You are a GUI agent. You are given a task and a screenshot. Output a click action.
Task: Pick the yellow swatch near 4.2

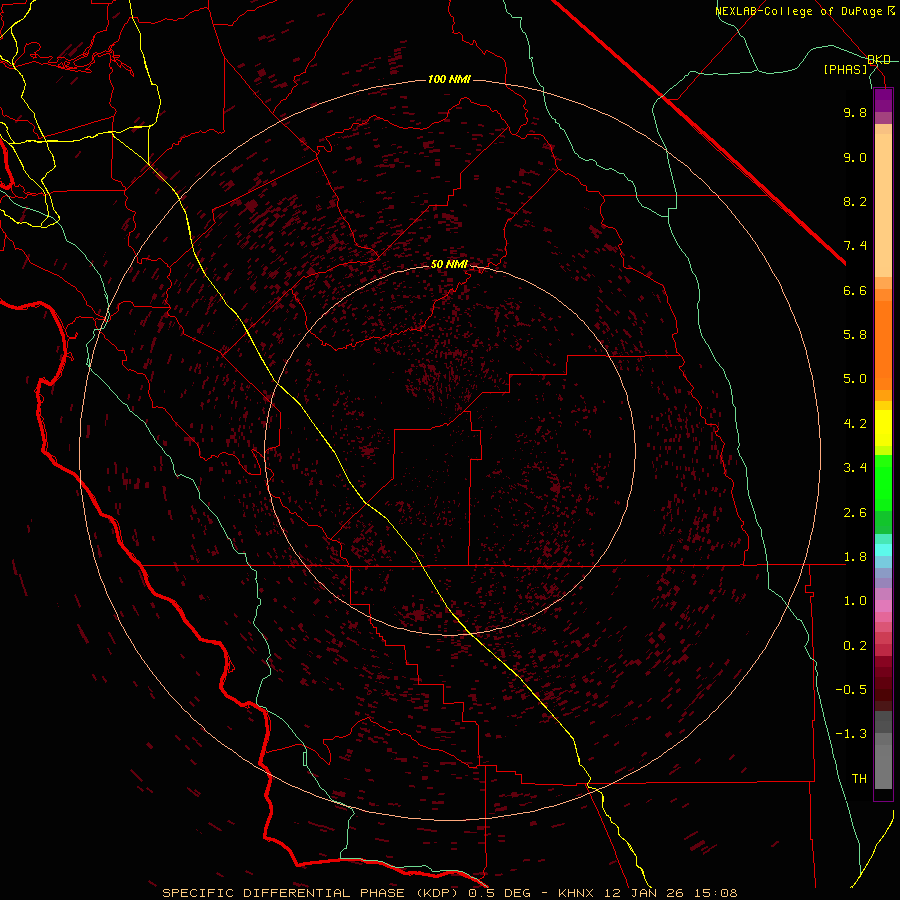coord(883,424)
